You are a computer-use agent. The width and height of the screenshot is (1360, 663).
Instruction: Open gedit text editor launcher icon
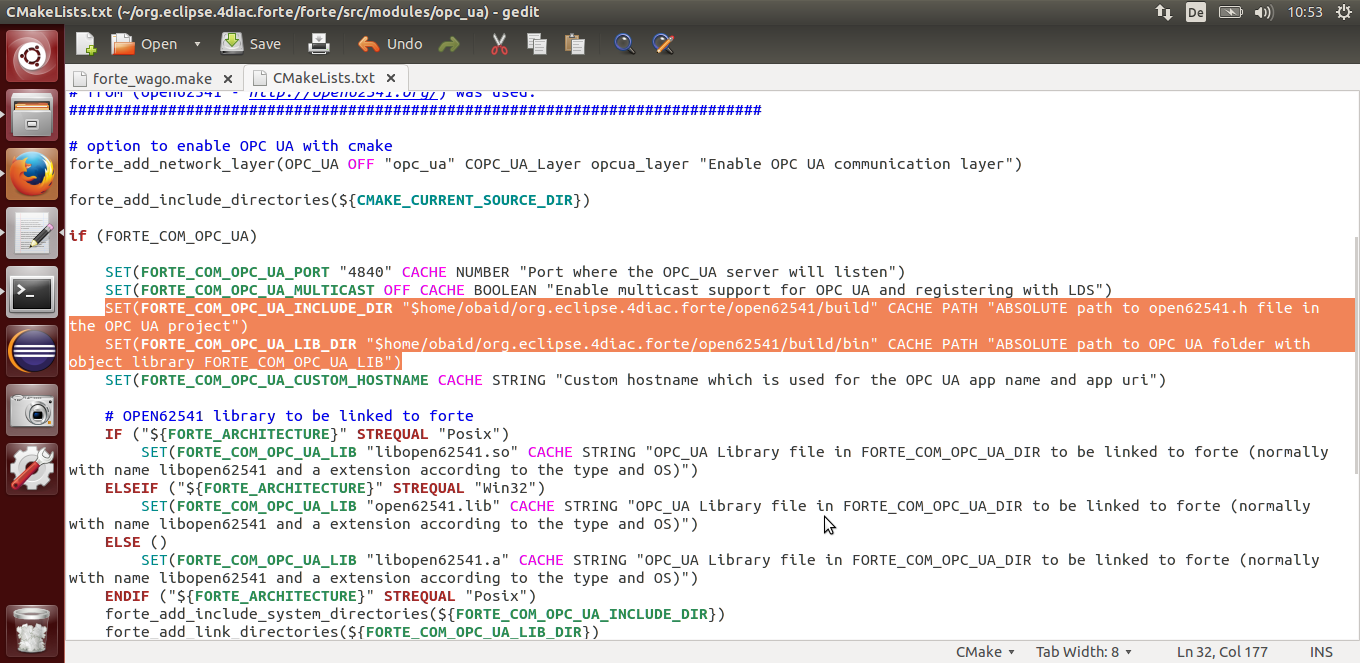(33, 233)
